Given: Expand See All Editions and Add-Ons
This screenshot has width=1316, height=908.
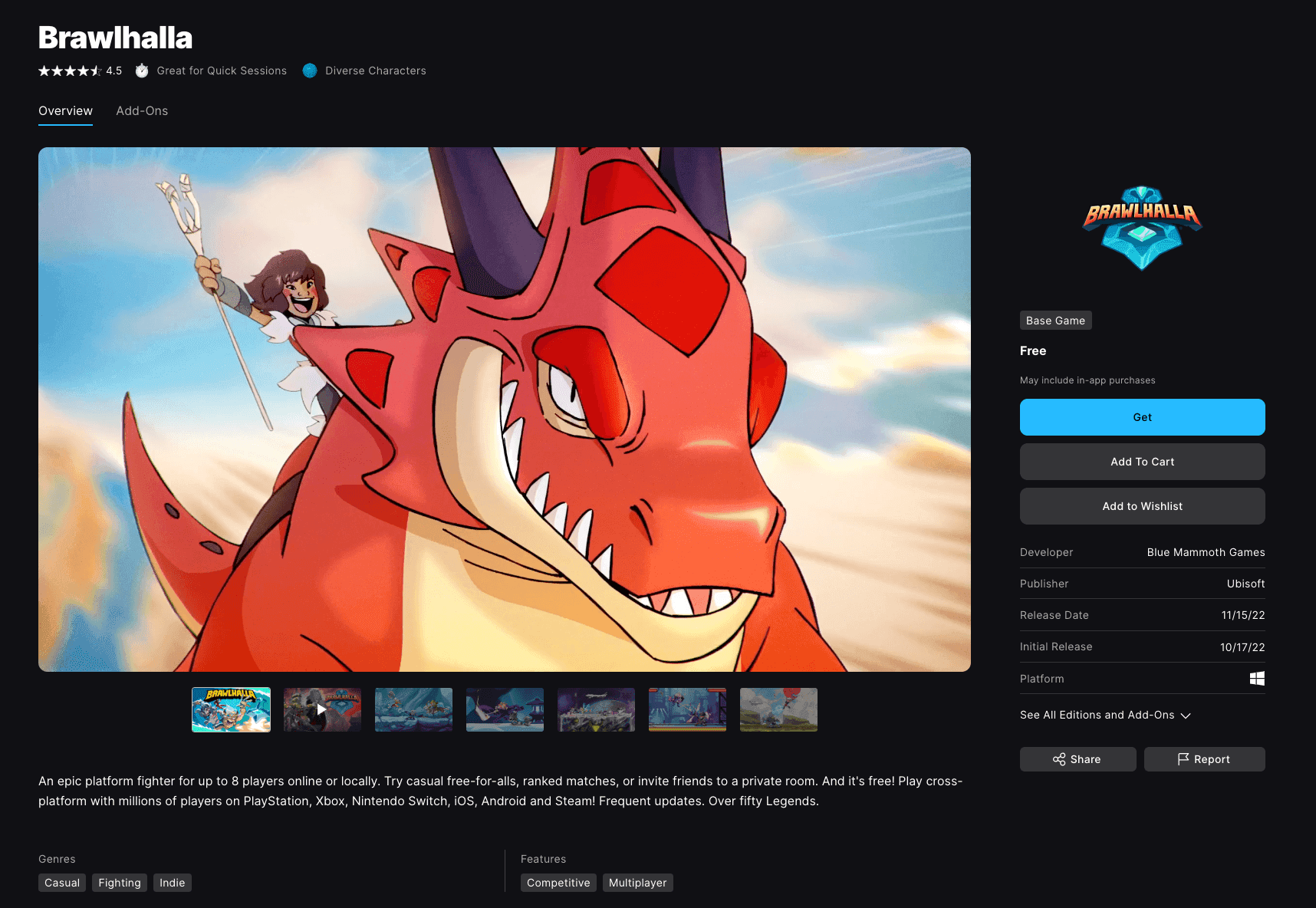Looking at the screenshot, I should point(1097,715).
